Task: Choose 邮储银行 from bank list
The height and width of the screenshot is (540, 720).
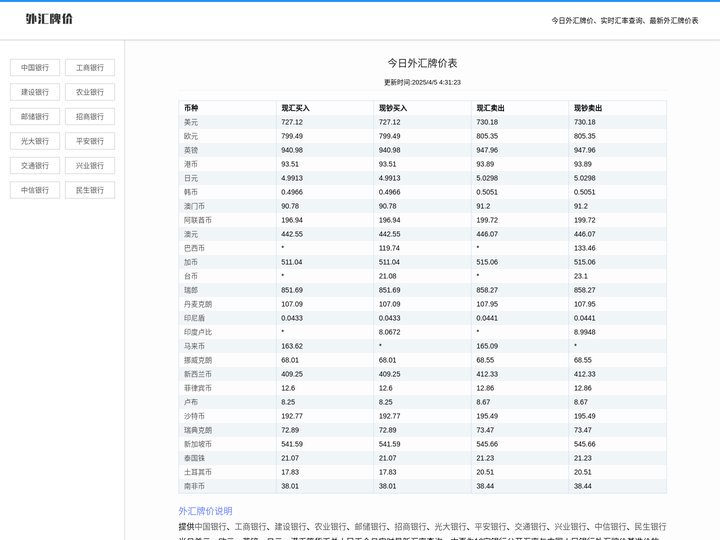Action: [35, 117]
